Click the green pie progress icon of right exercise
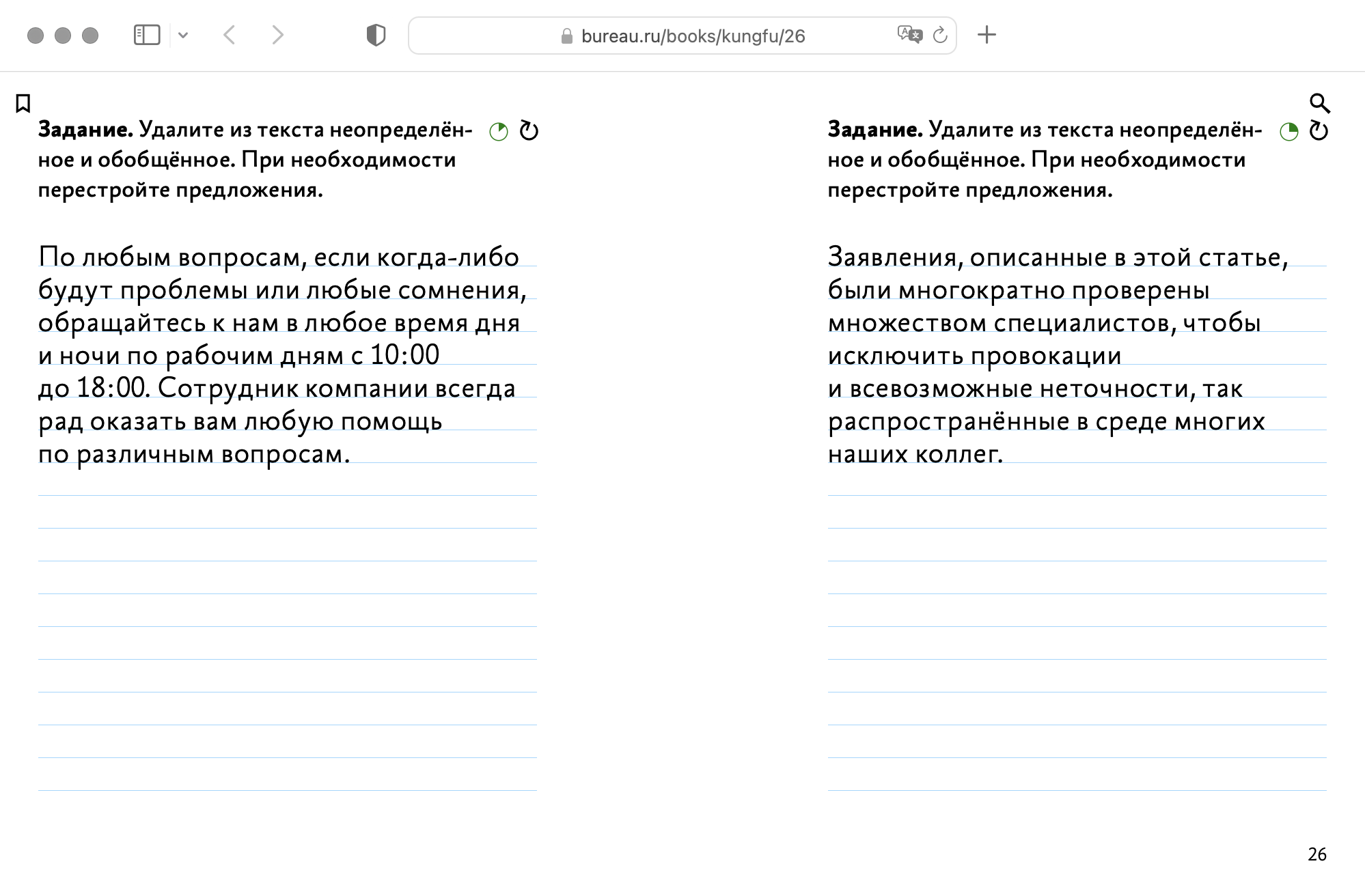This screenshot has height=896, width=1365. pyautogui.click(x=1288, y=131)
